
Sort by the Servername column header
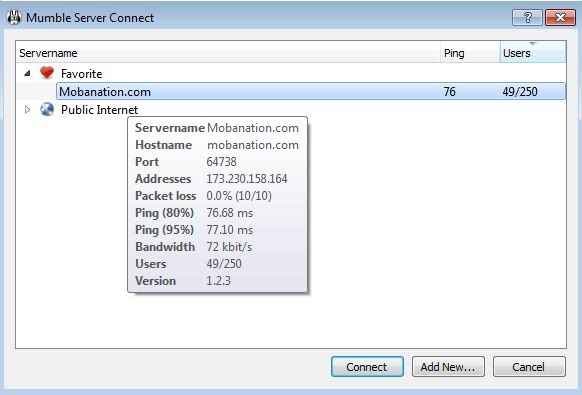click(x=228, y=53)
